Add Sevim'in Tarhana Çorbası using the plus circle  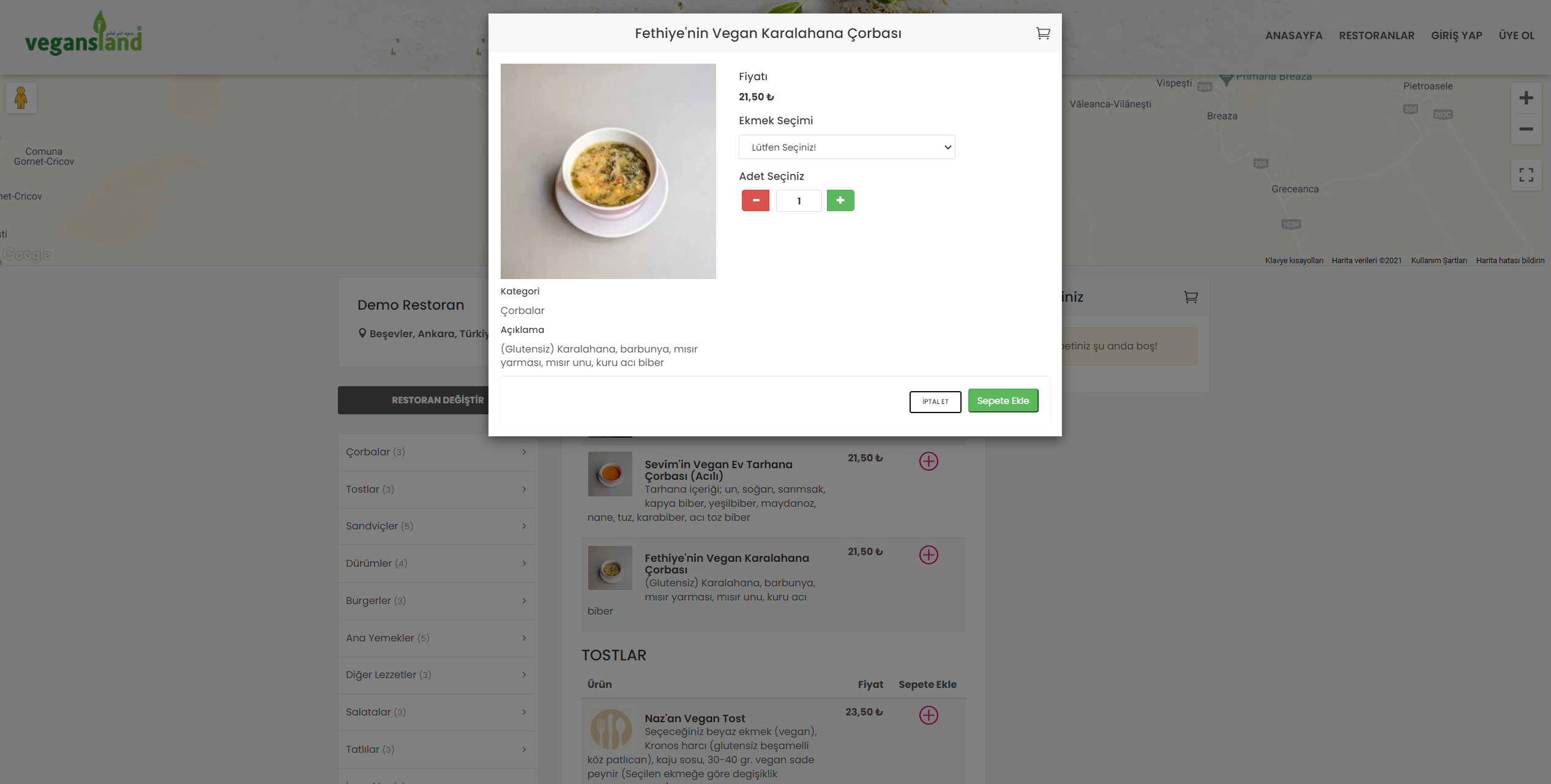click(929, 461)
